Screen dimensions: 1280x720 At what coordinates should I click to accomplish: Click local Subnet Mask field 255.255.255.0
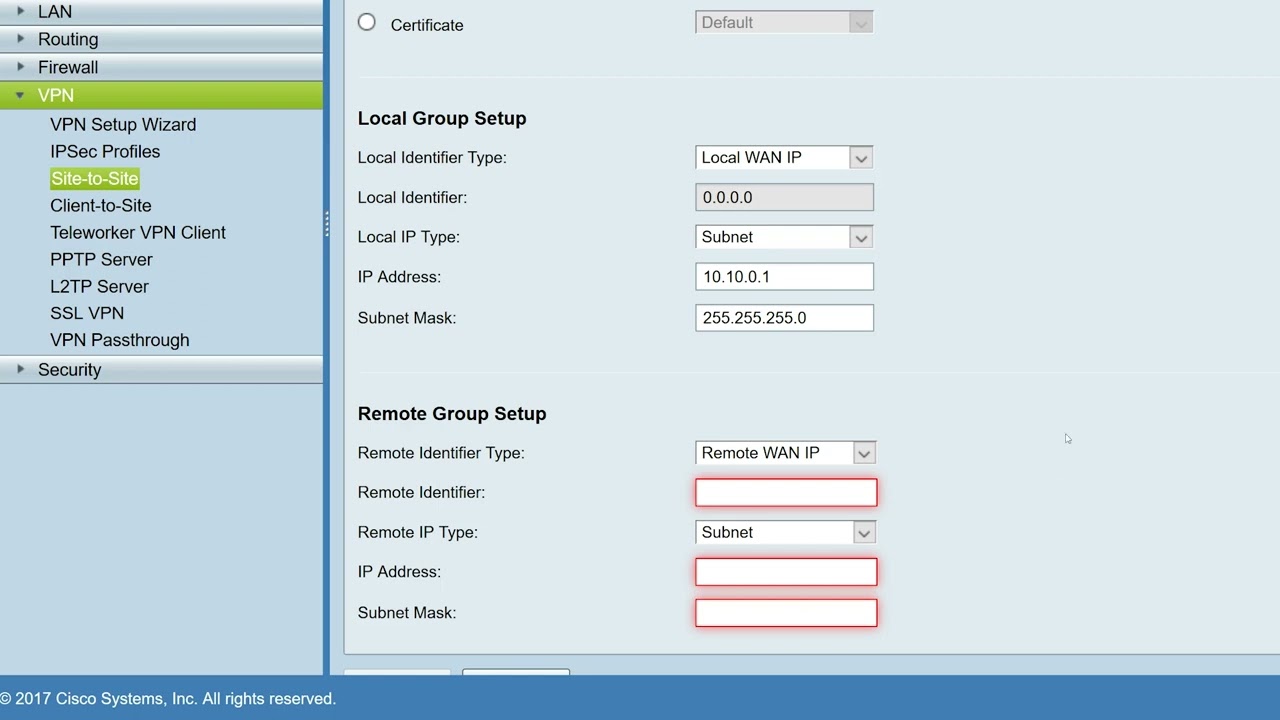pos(784,318)
